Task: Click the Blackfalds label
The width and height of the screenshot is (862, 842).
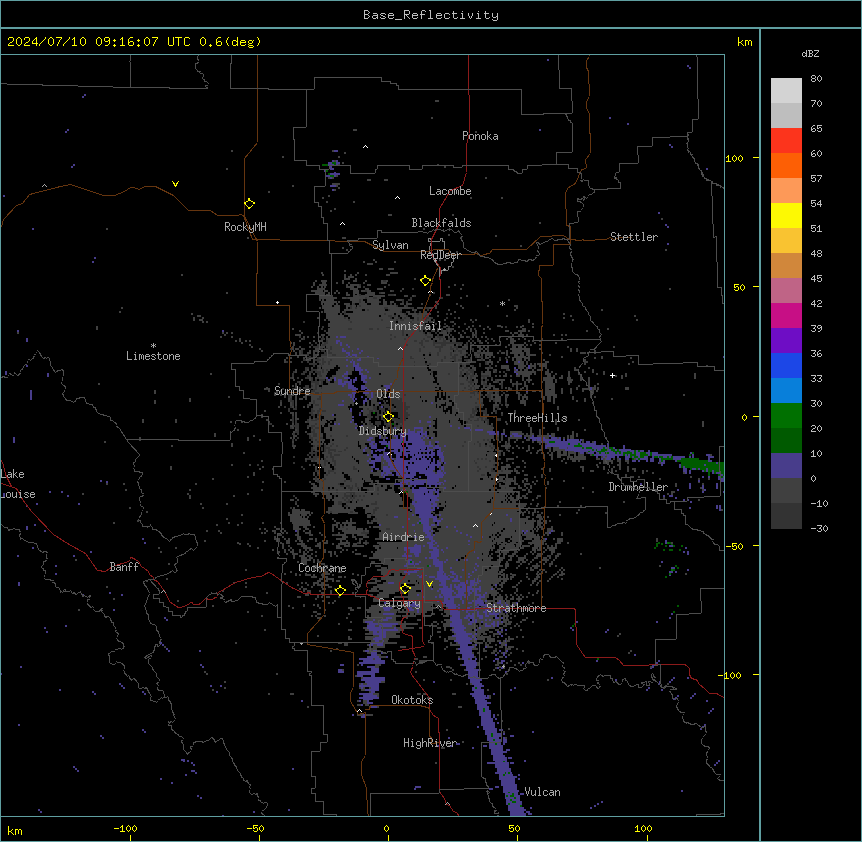Action: [x=441, y=223]
